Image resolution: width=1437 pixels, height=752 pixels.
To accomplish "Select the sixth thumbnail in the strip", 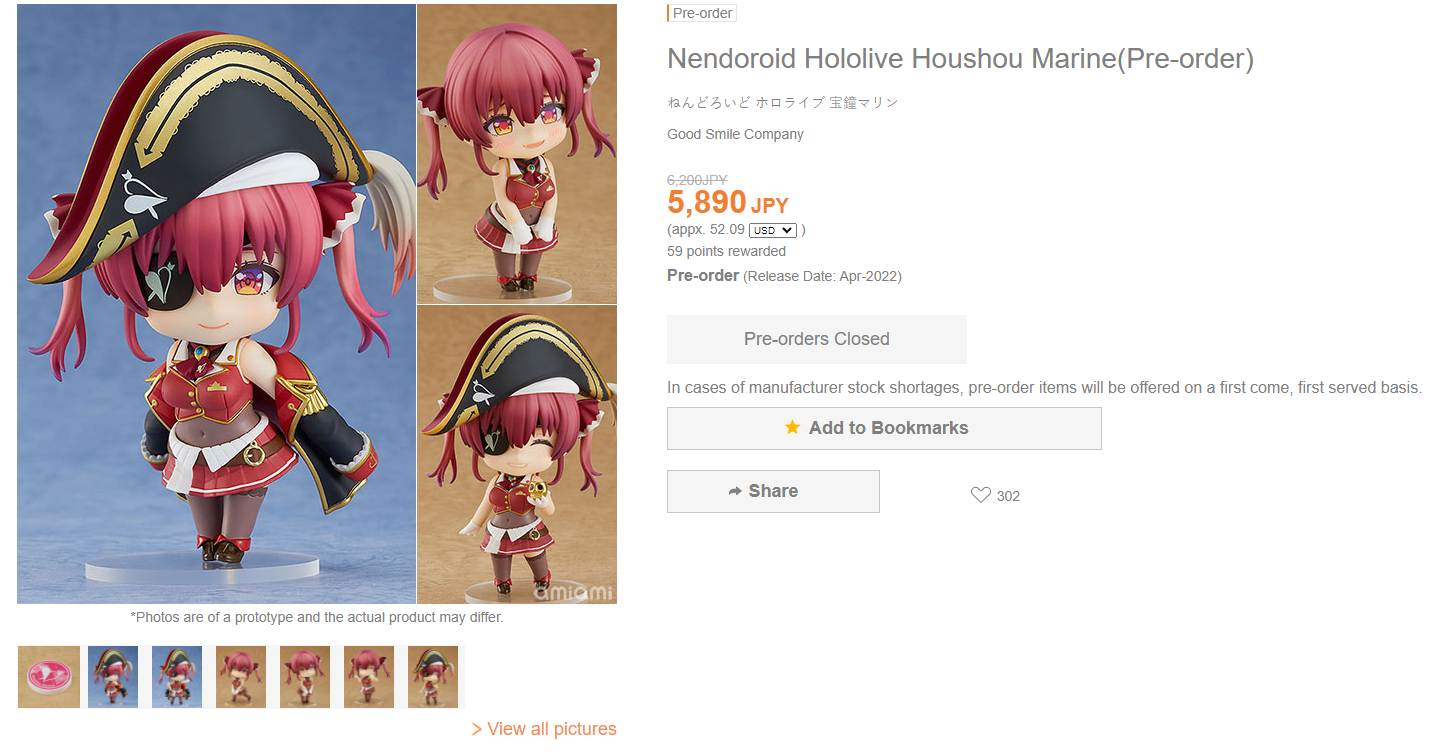I will coord(369,677).
